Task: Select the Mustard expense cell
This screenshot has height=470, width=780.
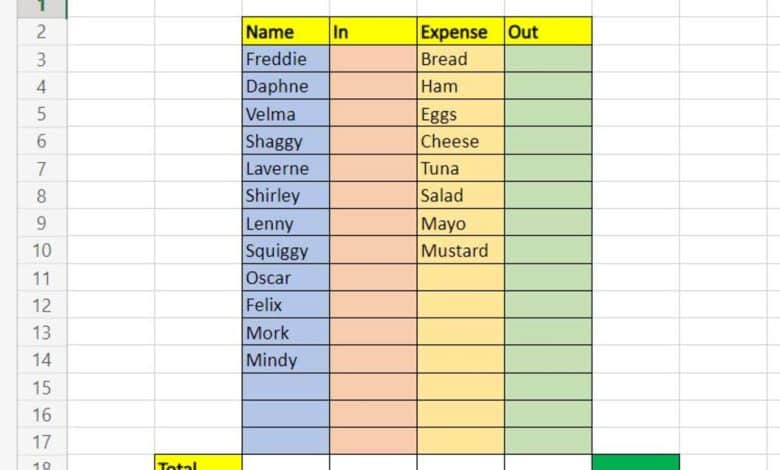Action: [460, 250]
